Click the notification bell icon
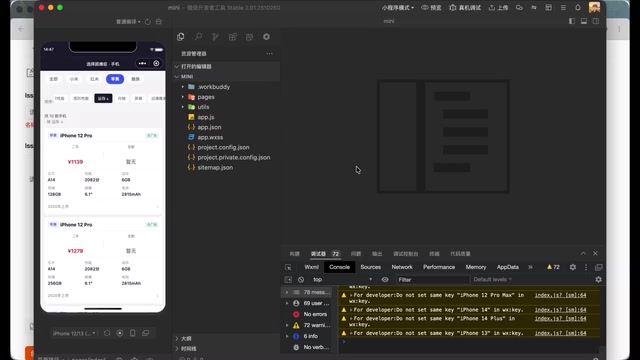Viewport: 640px width, 360px height. (x=578, y=8)
